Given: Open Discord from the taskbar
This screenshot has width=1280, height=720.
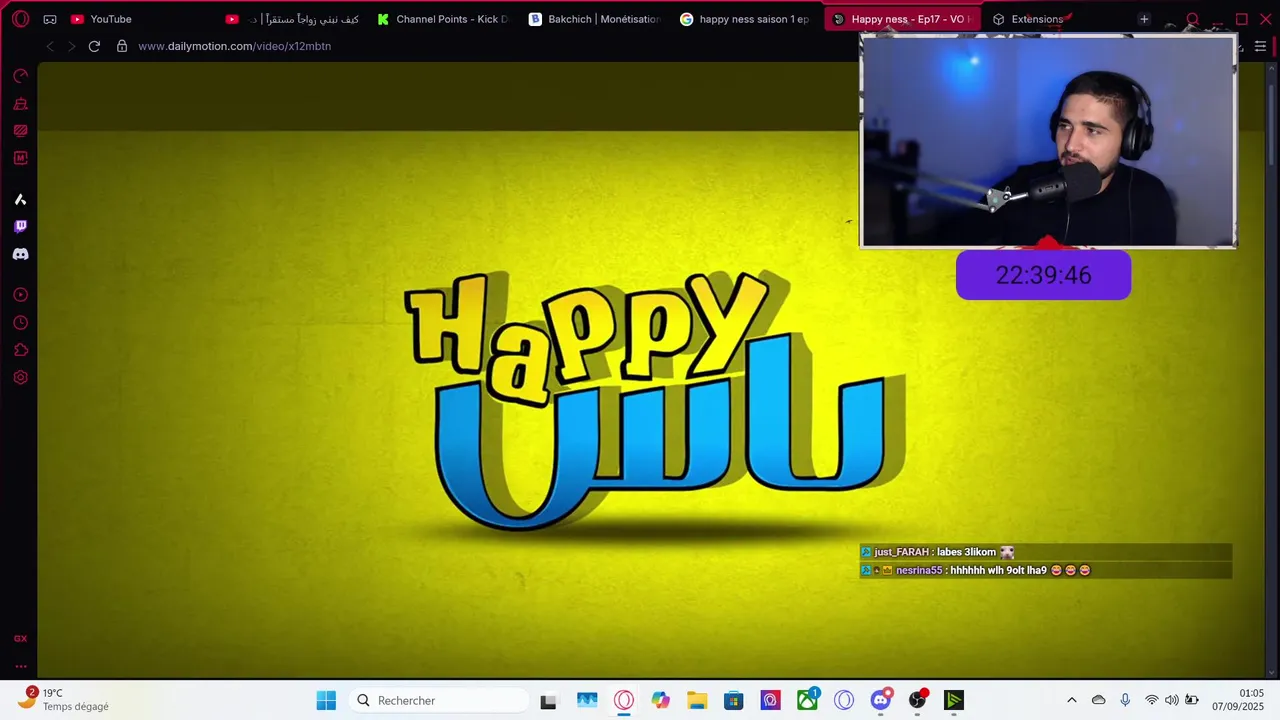Looking at the screenshot, I should 881,700.
